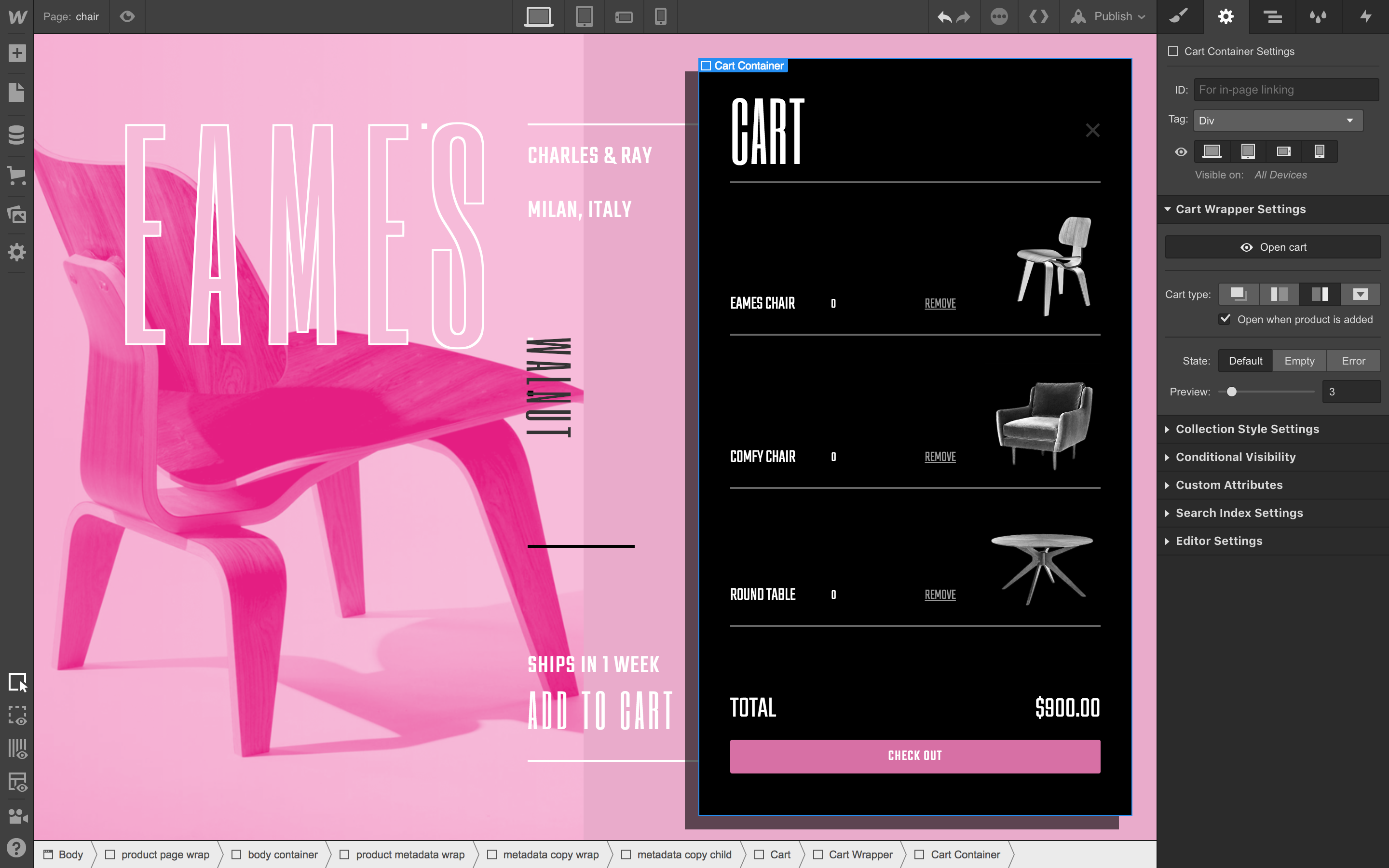
Task: Switch to Mobile portrait breakpoint view
Action: [661, 17]
